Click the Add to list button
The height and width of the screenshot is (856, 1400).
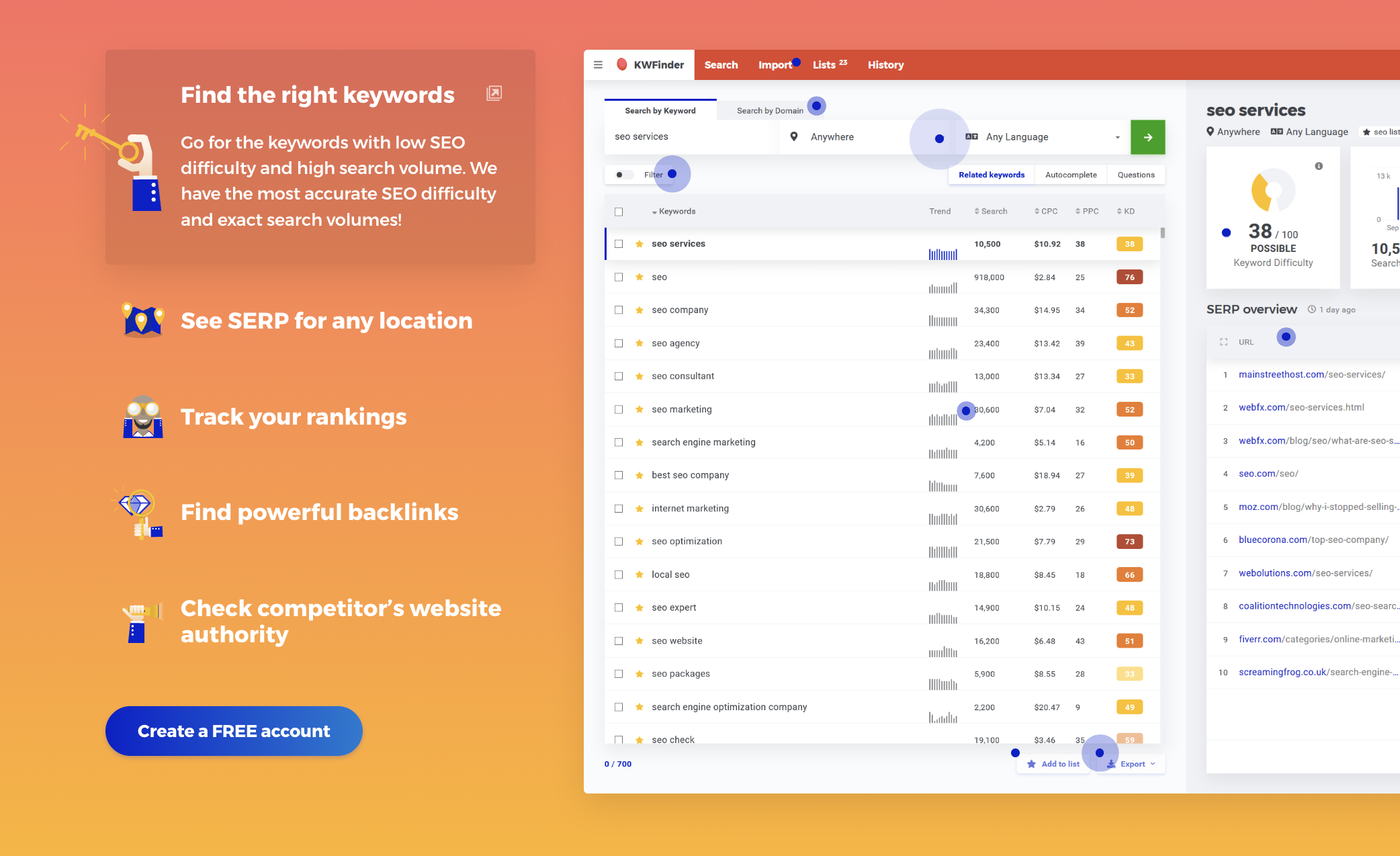(x=1053, y=764)
